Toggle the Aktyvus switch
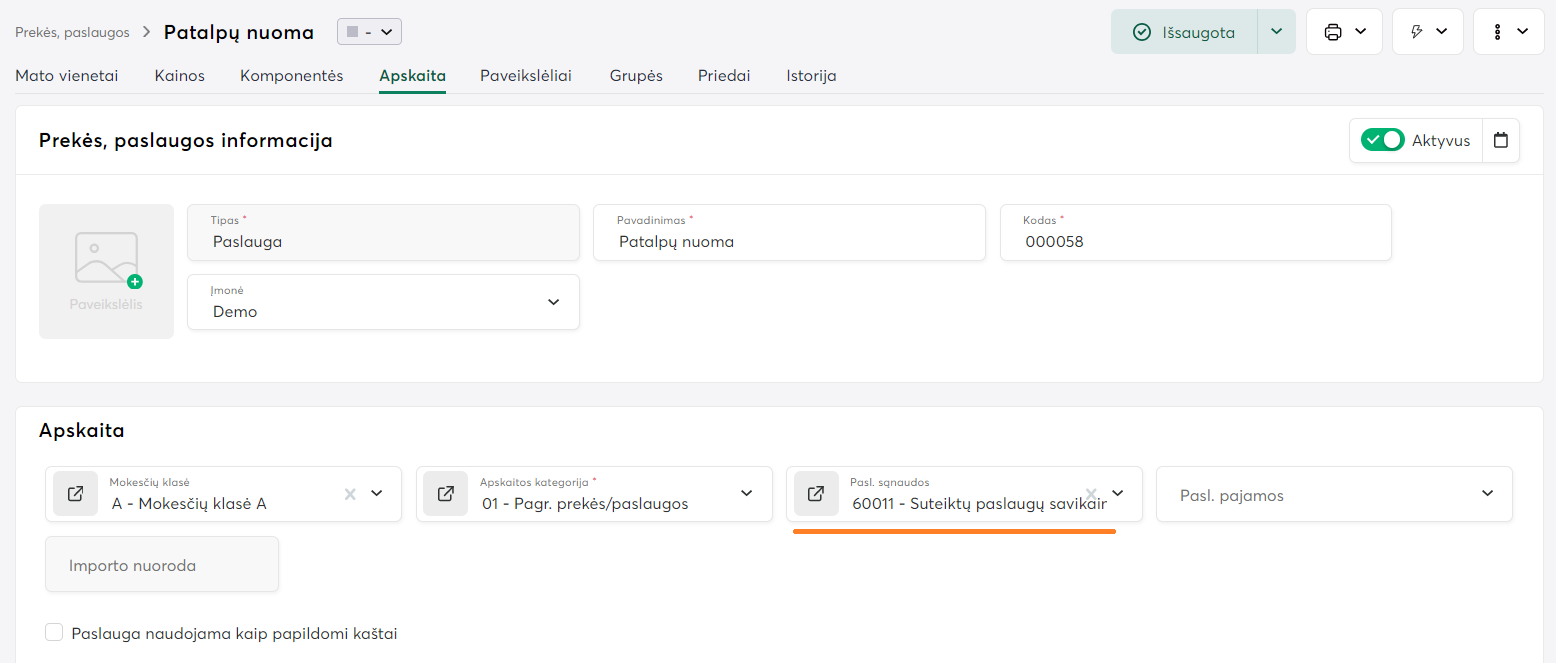This screenshot has height=663, width=1556. [1383, 141]
